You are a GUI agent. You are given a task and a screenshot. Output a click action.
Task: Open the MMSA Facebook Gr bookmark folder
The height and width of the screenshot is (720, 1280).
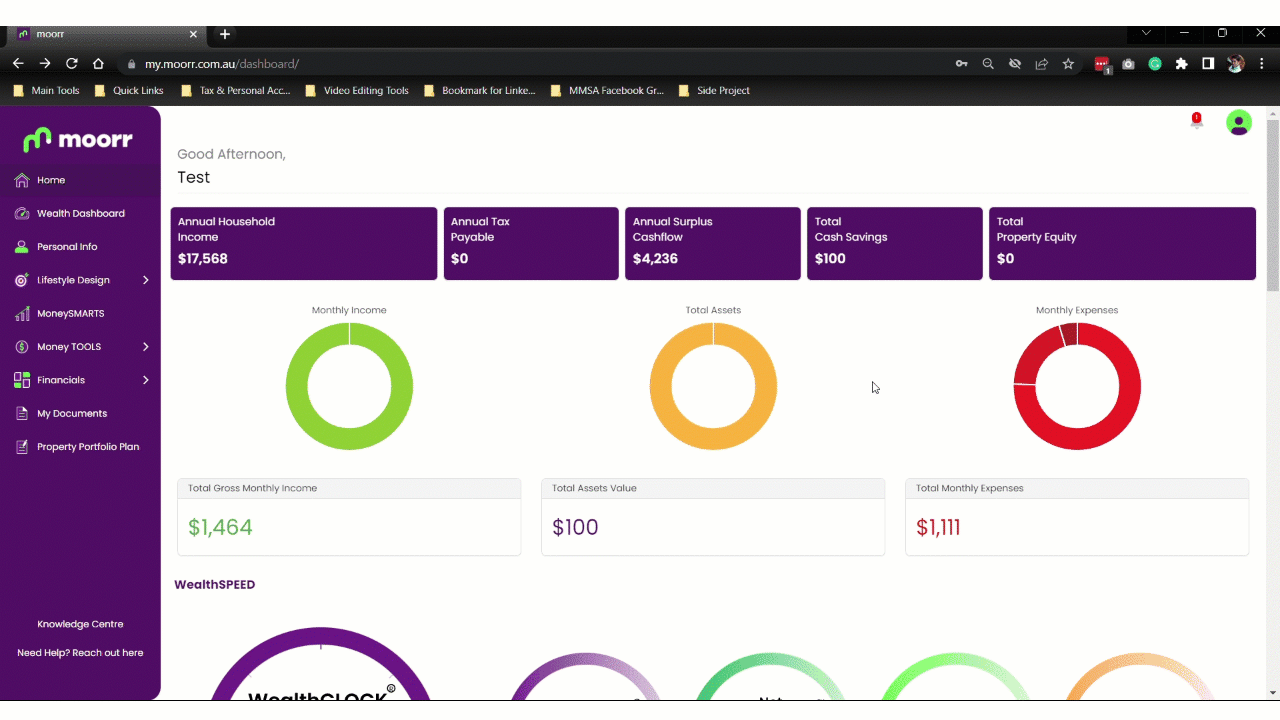tap(608, 90)
